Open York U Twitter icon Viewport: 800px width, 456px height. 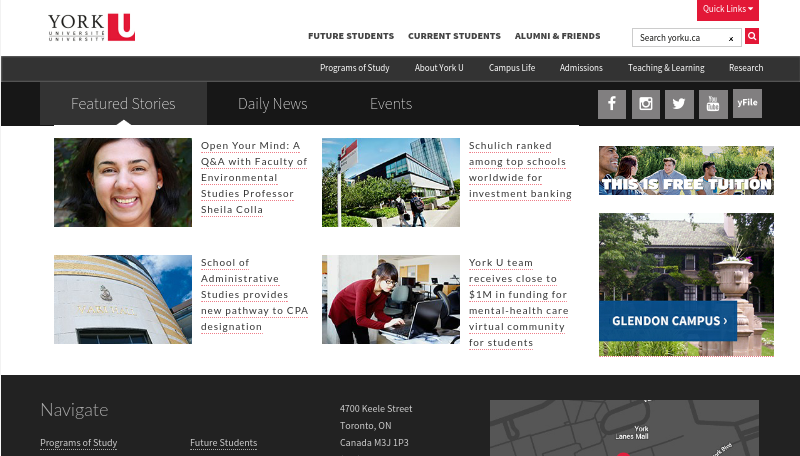679,104
